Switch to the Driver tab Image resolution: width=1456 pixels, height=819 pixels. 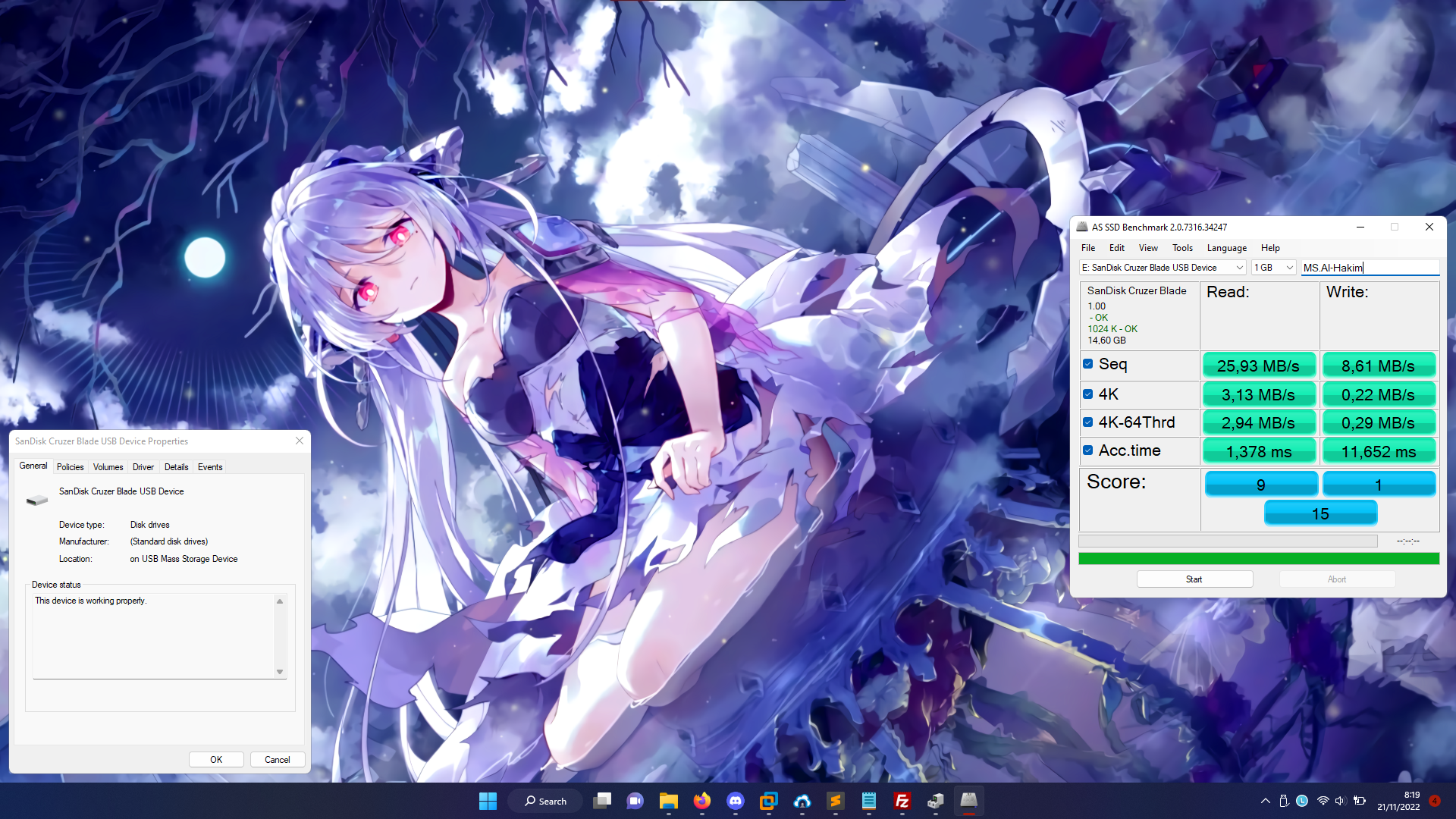[143, 467]
